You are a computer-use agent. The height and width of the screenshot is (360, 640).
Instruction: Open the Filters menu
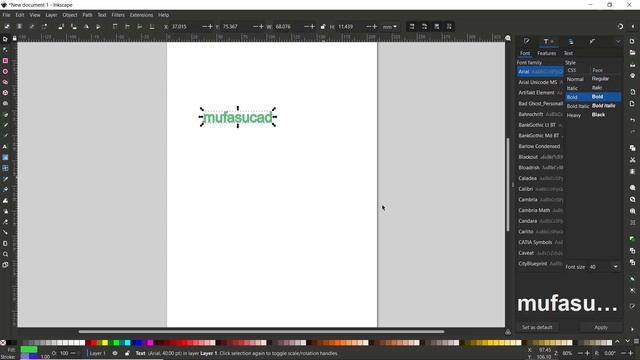(x=118, y=15)
